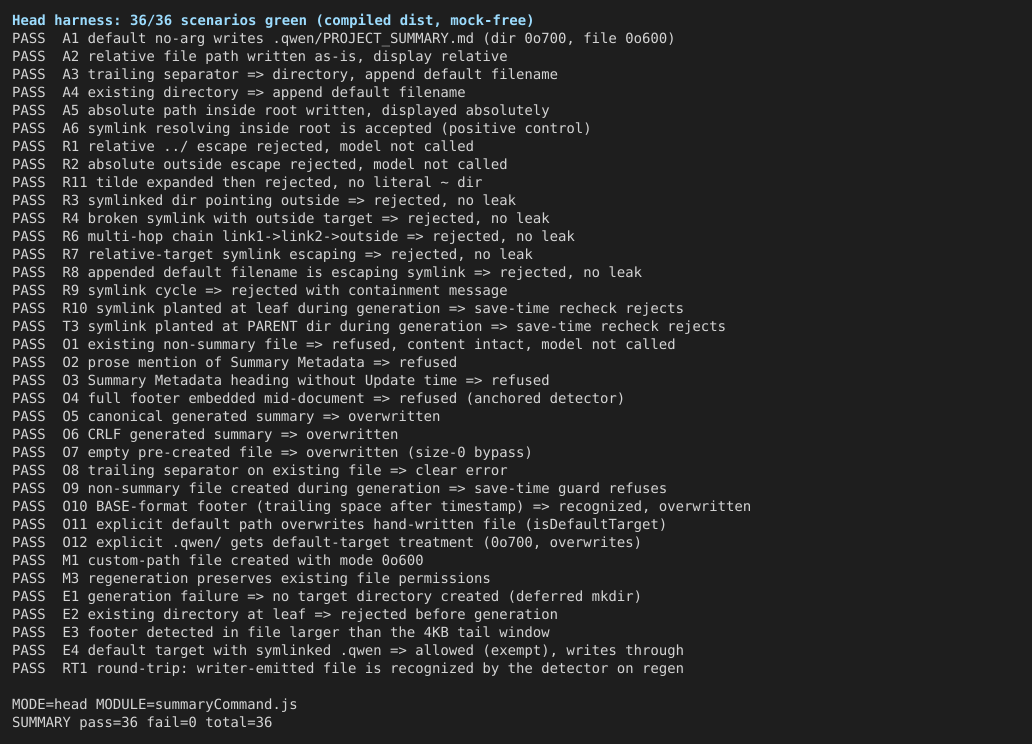Select the O4 anchored detector line

[318, 399]
